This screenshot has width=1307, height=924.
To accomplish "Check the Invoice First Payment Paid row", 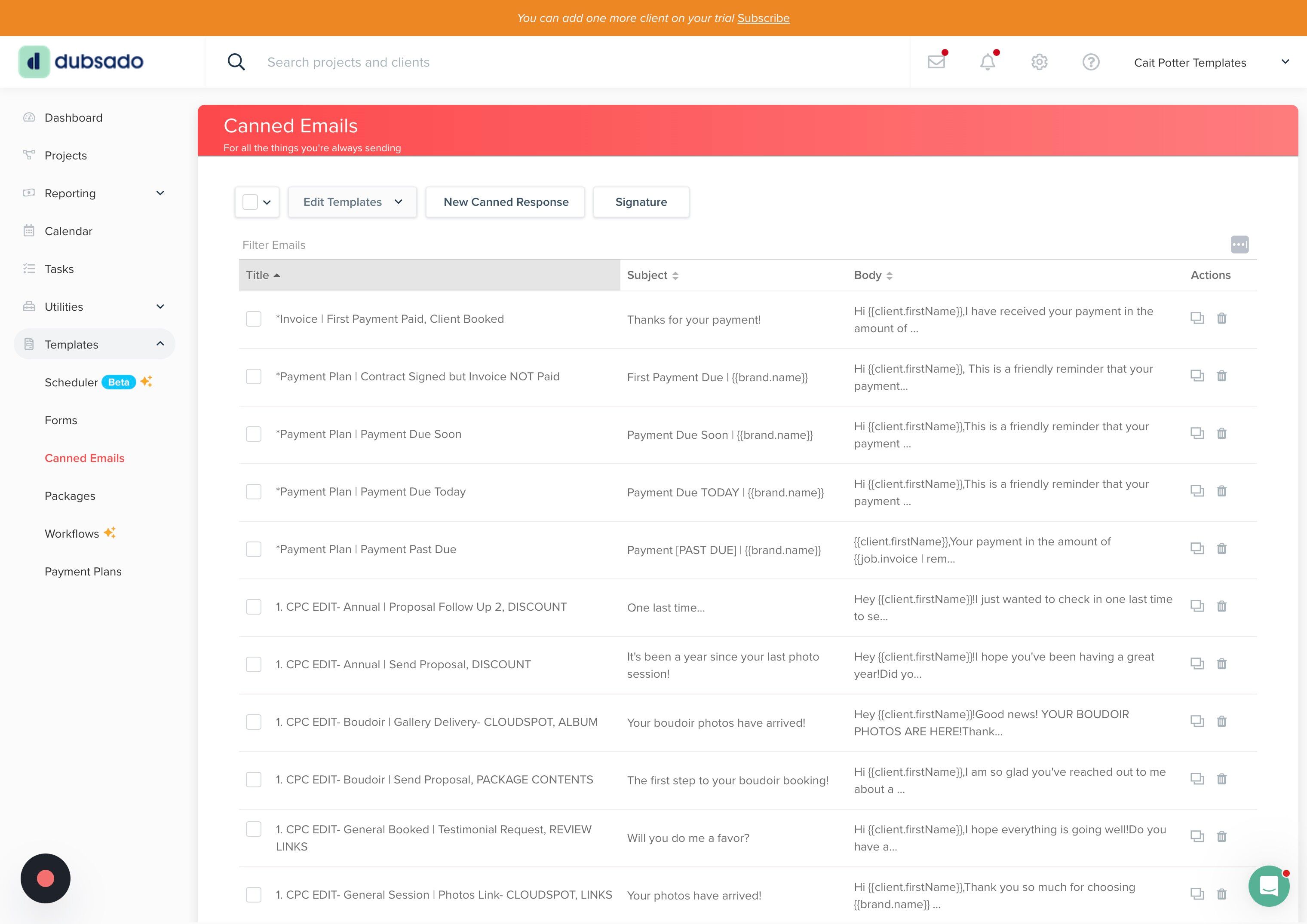I will (x=253, y=318).
